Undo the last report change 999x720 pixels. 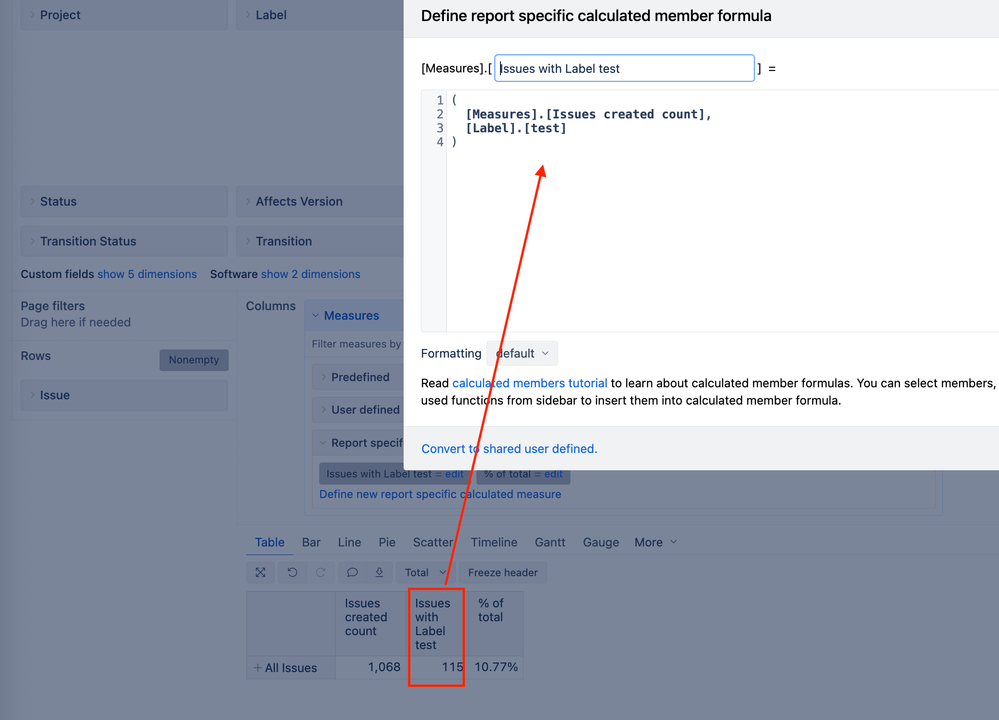pyautogui.click(x=290, y=572)
